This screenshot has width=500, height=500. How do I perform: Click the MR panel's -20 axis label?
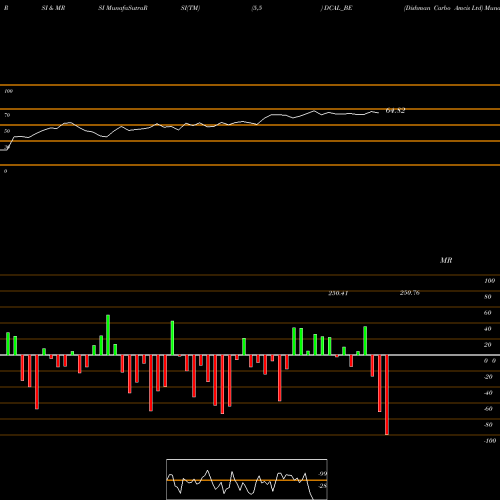[488, 377]
